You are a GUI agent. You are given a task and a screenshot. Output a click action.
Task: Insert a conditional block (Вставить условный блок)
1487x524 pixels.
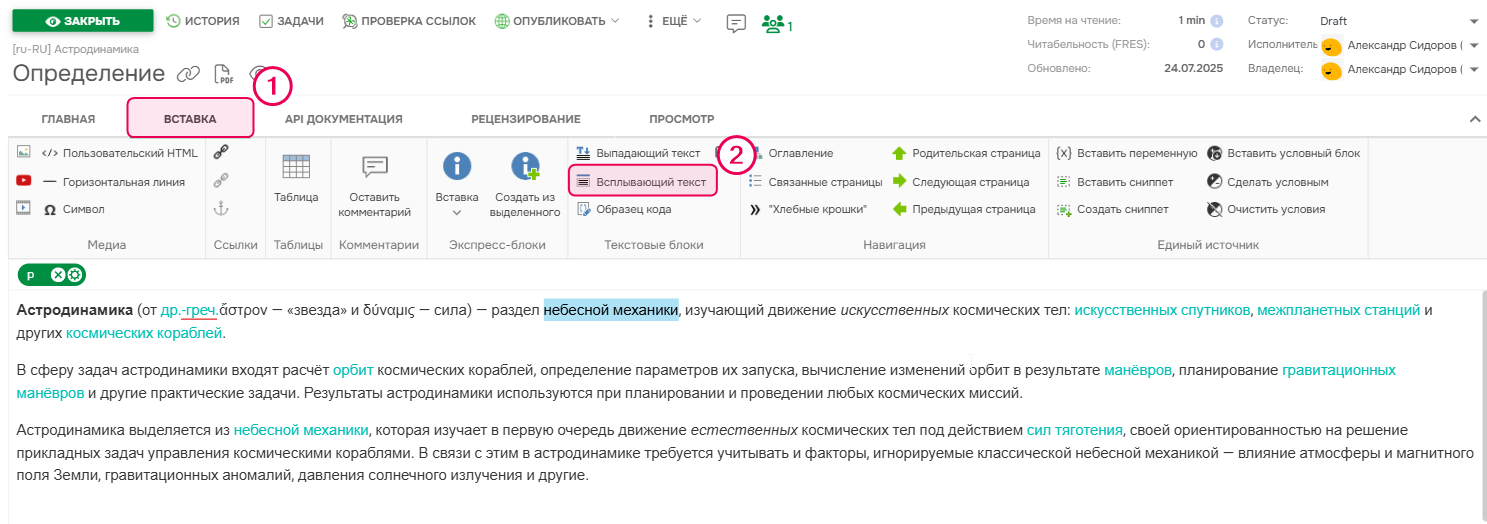[1284, 153]
